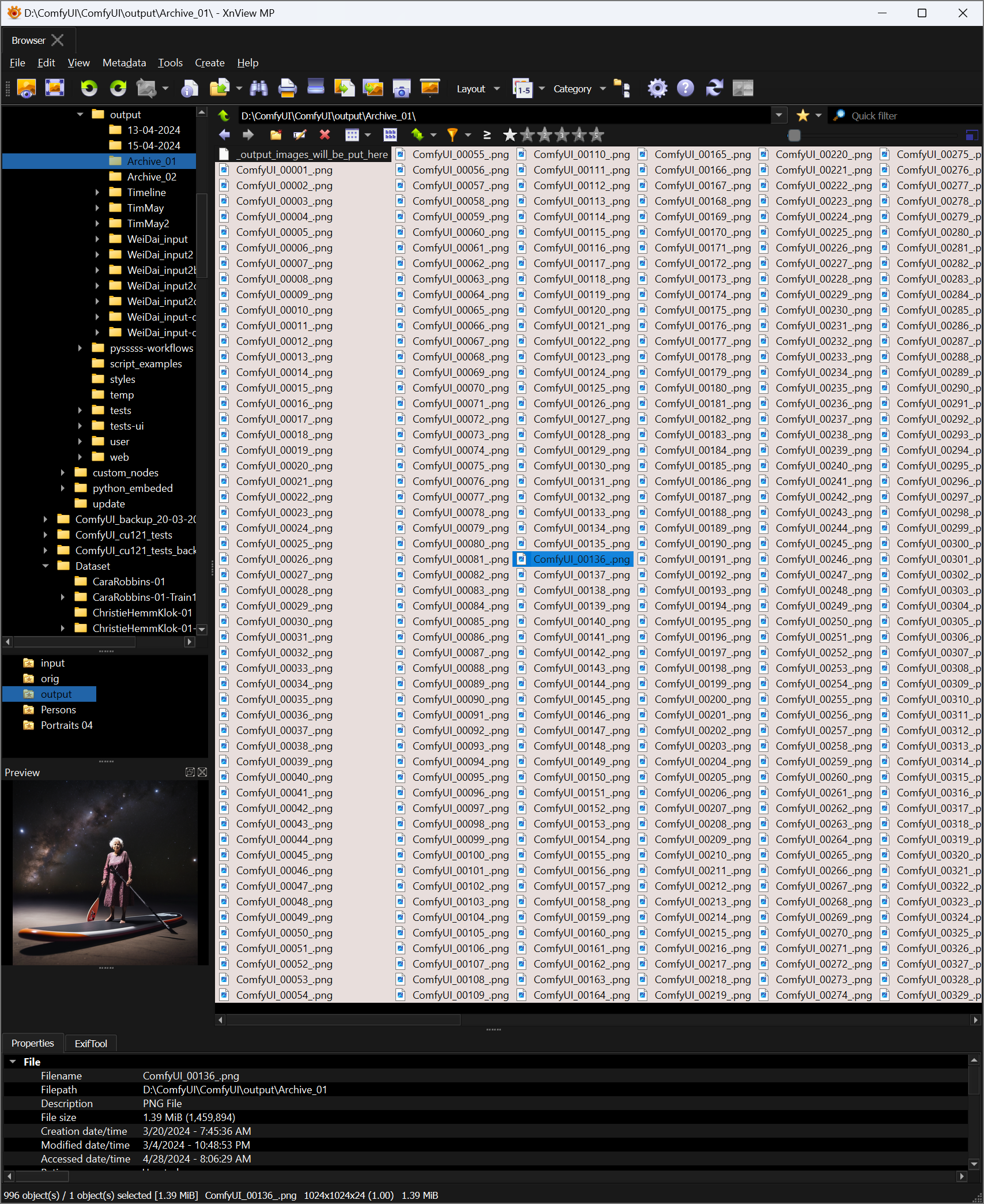Click the Capture camera icon

(401, 88)
